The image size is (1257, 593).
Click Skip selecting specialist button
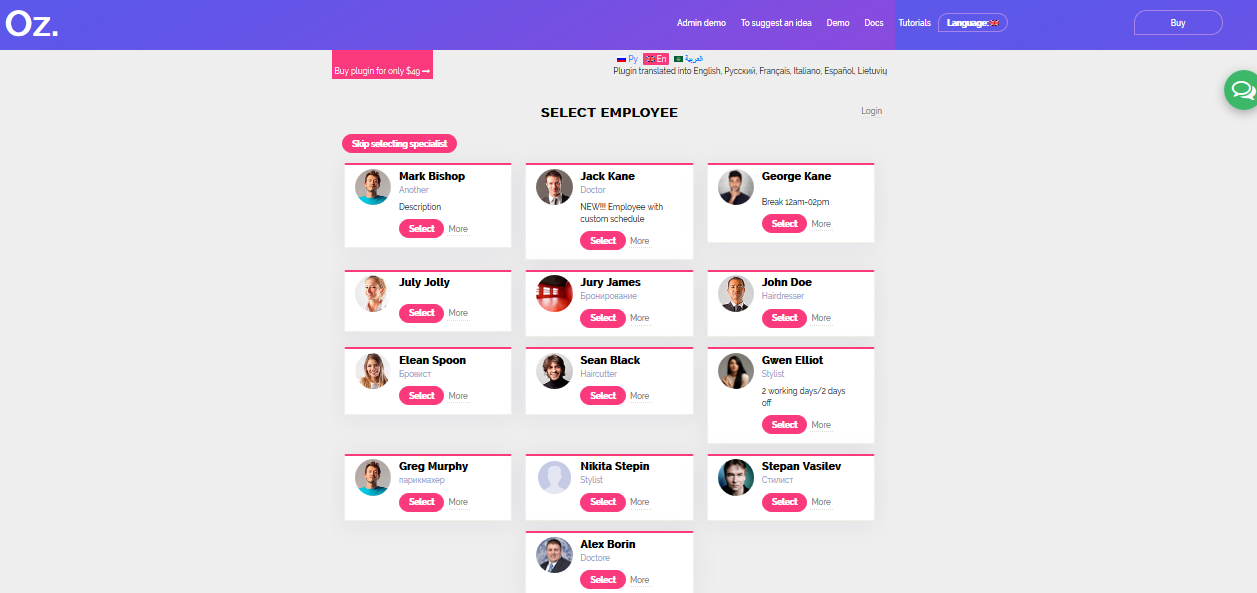pyautogui.click(x=399, y=144)
